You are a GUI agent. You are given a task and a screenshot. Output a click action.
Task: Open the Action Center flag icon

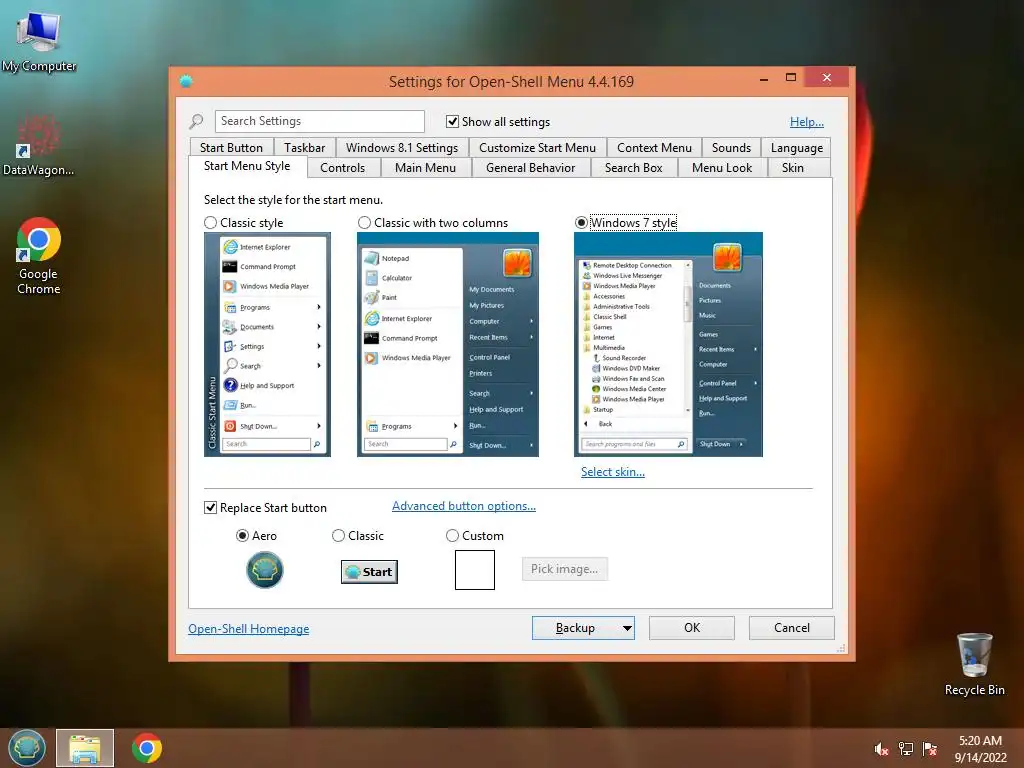coord(930,749)
